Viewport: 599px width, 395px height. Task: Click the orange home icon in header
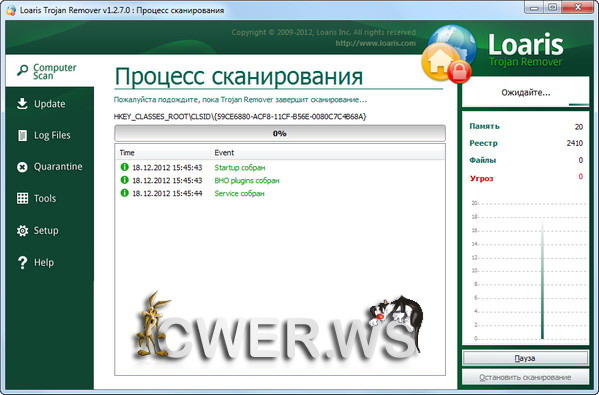coord(439,61)
